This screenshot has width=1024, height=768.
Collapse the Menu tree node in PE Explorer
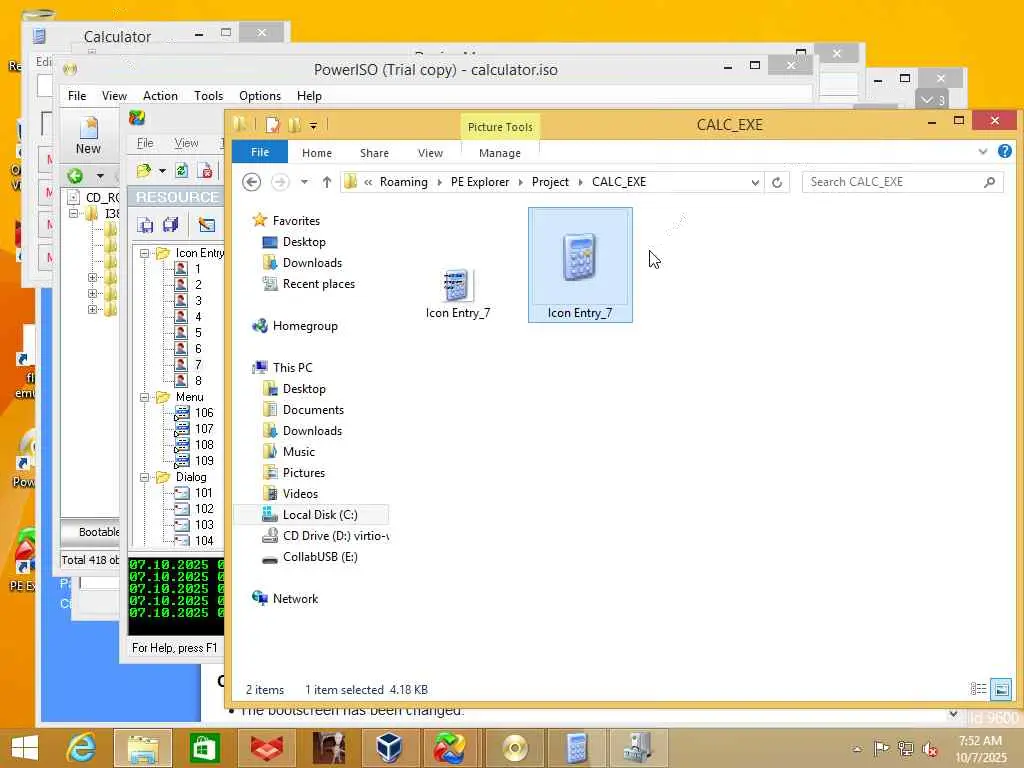coord(144,397)
